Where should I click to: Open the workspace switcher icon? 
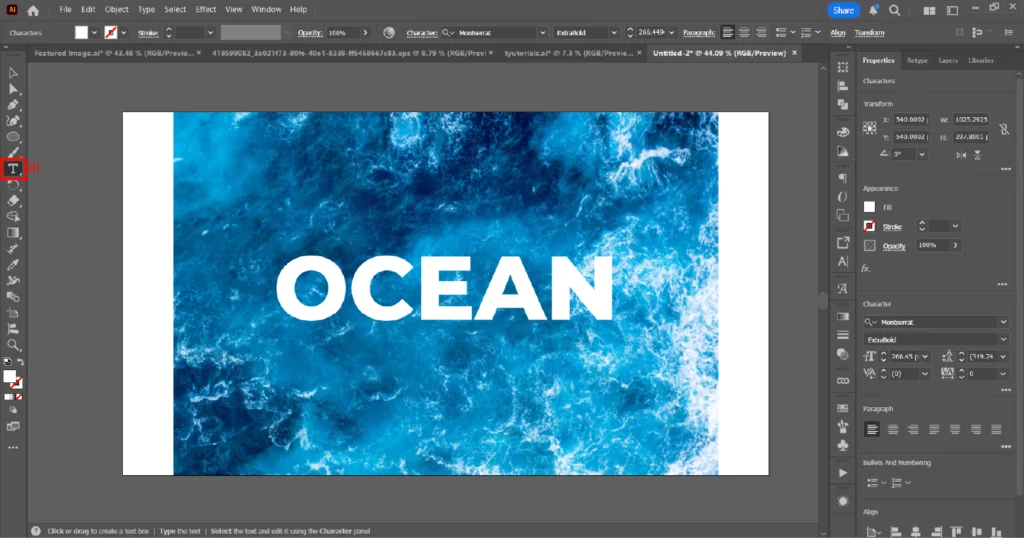(952, 10)
